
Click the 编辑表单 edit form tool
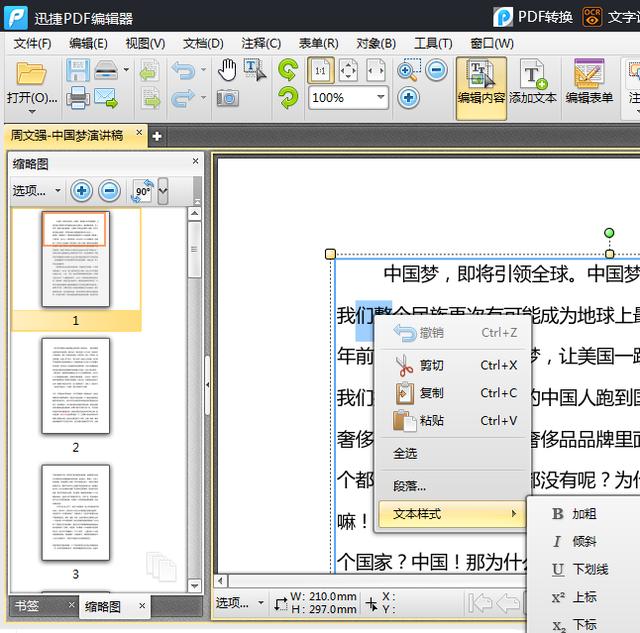(x=589, y=82)
